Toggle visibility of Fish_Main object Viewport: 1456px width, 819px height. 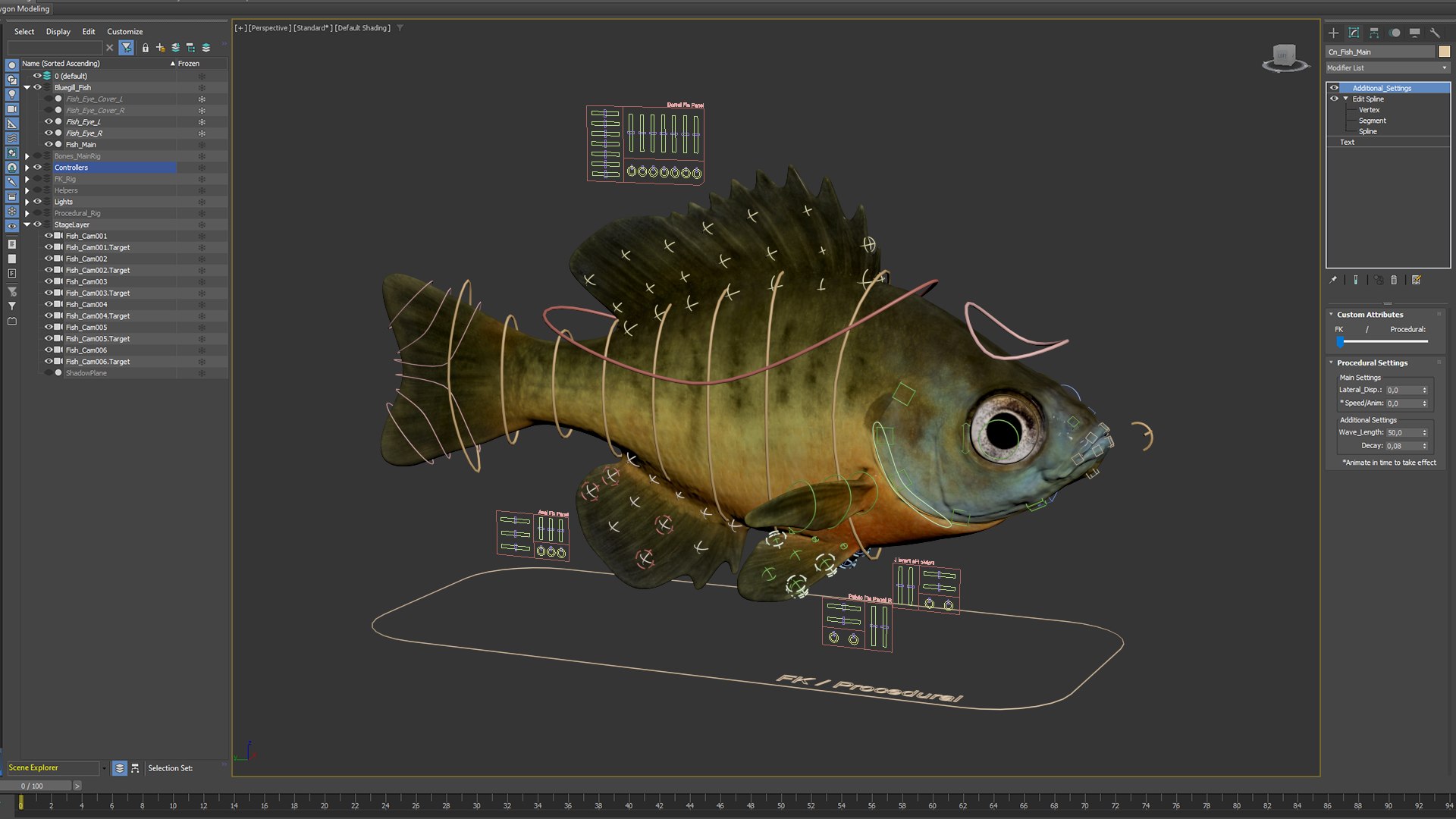[x=49, y=144]
